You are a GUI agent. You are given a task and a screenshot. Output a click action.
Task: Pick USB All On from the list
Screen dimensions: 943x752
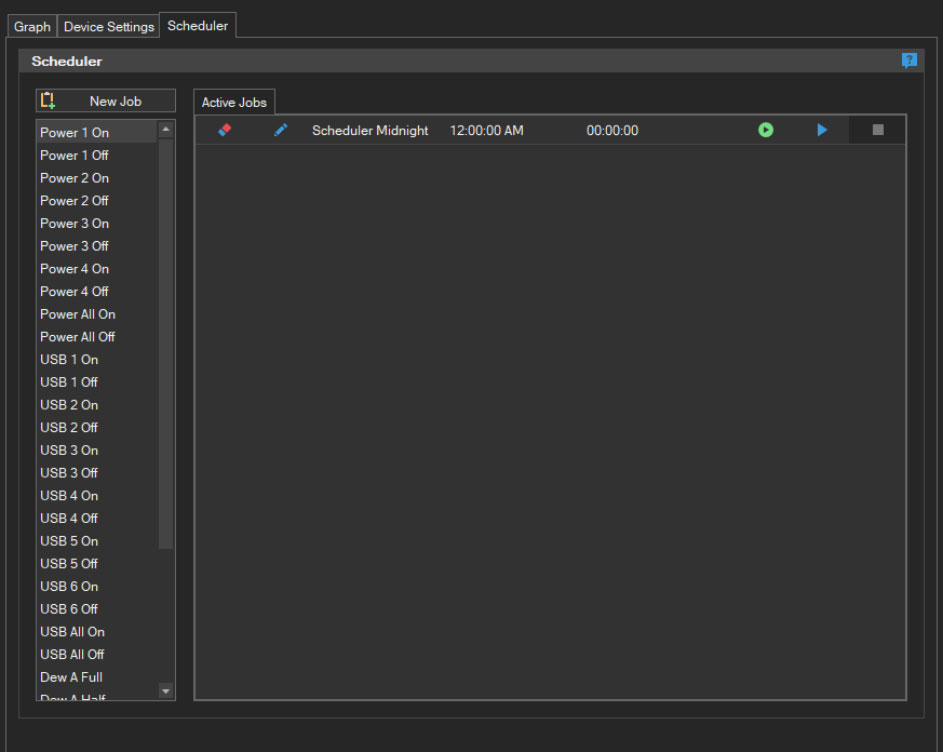[97, 632]
